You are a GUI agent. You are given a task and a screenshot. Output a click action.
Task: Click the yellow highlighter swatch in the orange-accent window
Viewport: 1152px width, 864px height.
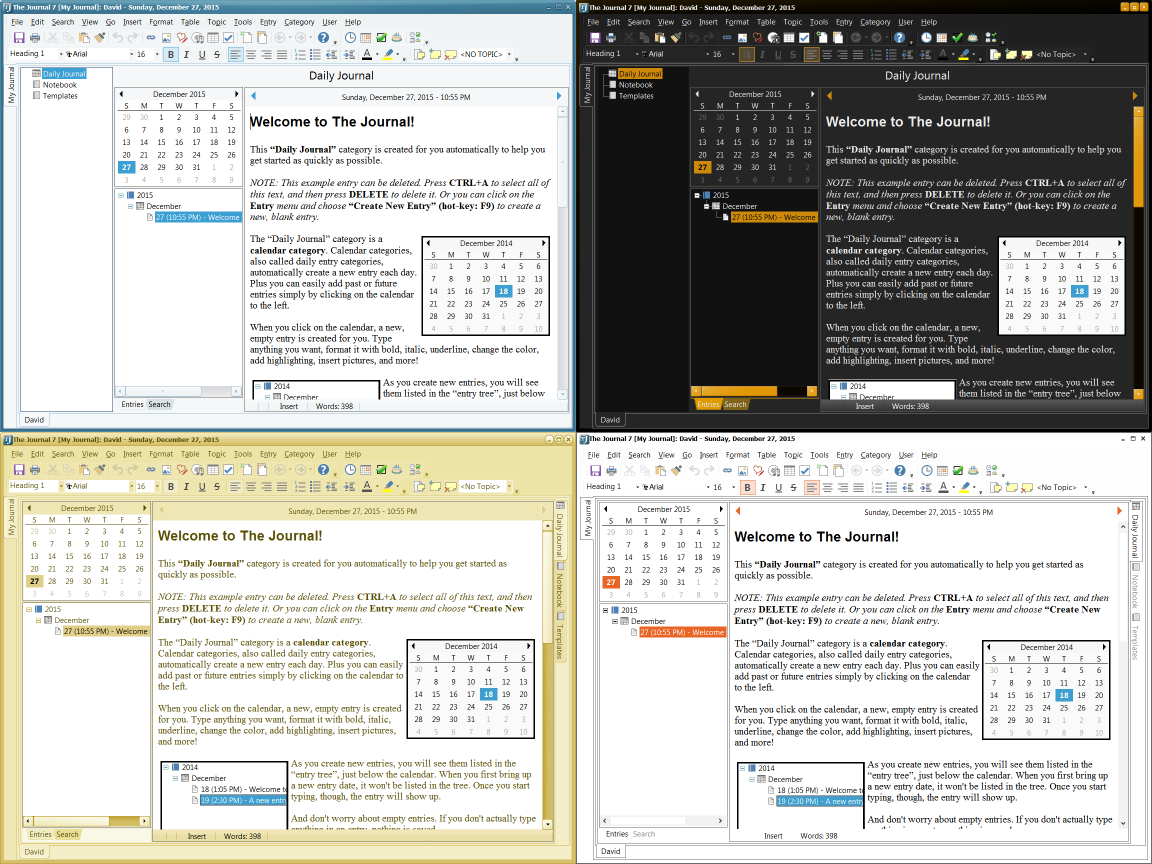965,487
